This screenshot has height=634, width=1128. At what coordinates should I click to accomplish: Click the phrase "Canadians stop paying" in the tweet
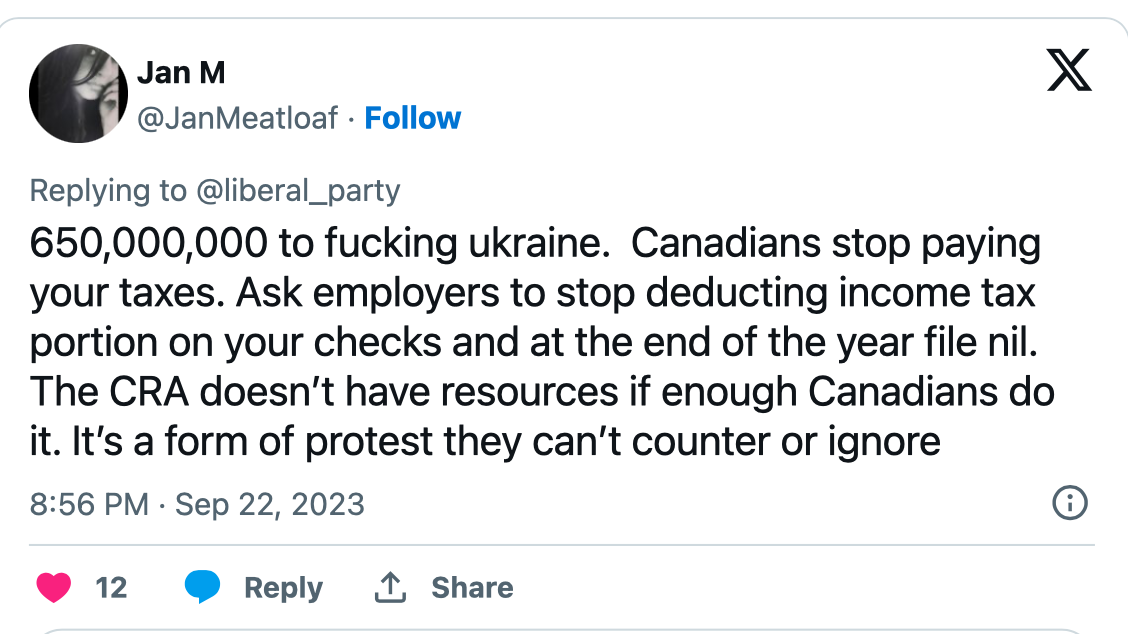[836, 244]
